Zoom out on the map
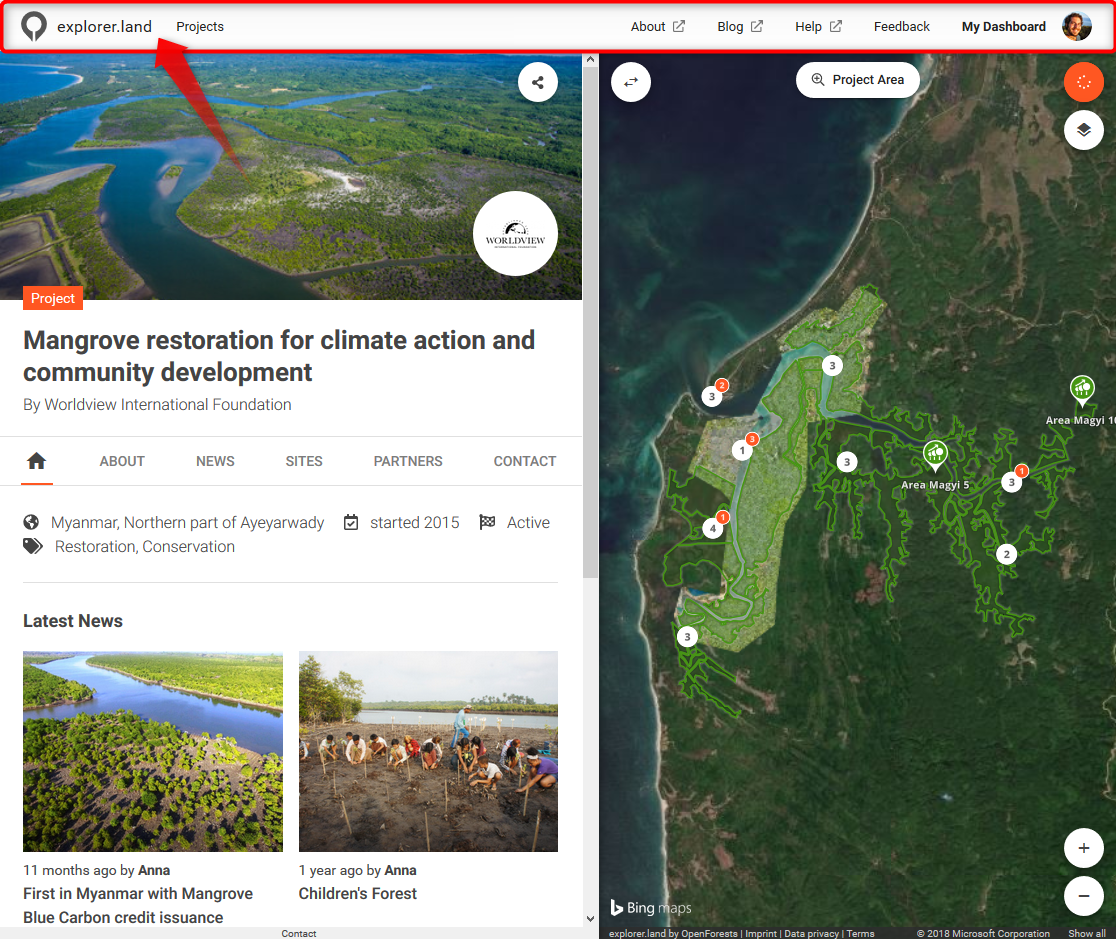Viewport: 1116px width, 939px height. [1083, 896]
